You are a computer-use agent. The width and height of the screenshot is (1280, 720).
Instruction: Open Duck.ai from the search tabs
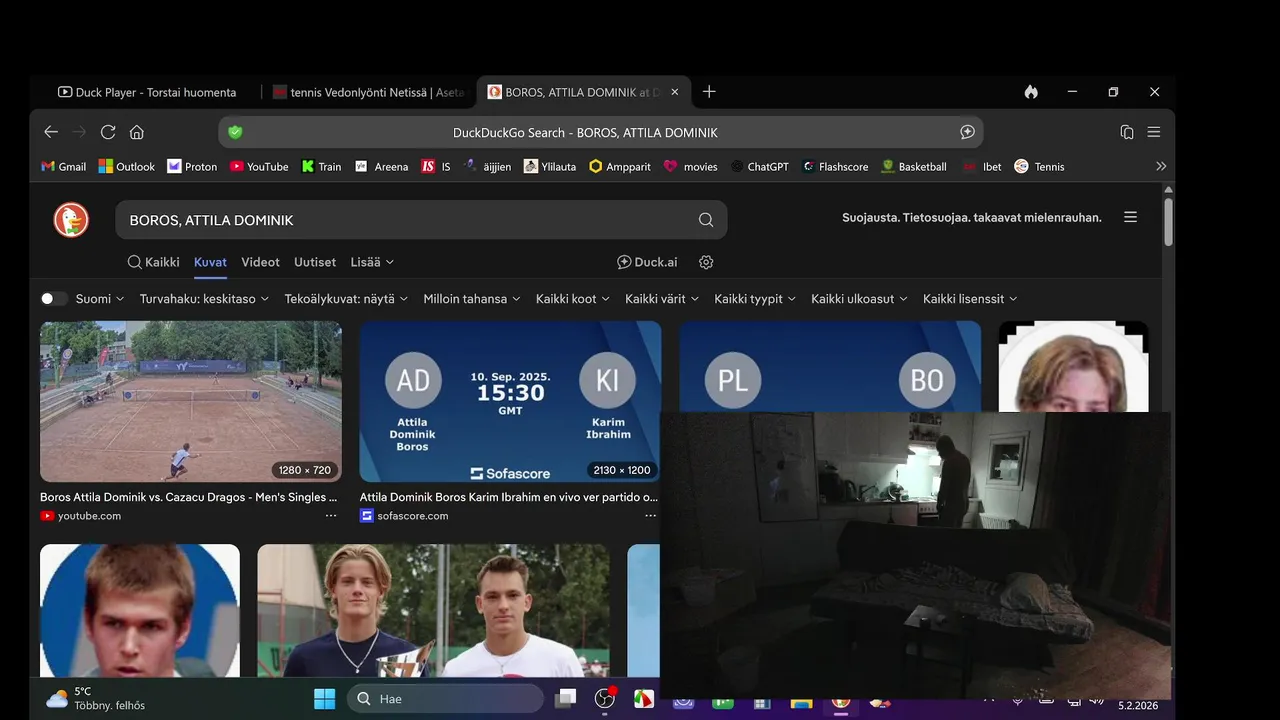[647, 262]
